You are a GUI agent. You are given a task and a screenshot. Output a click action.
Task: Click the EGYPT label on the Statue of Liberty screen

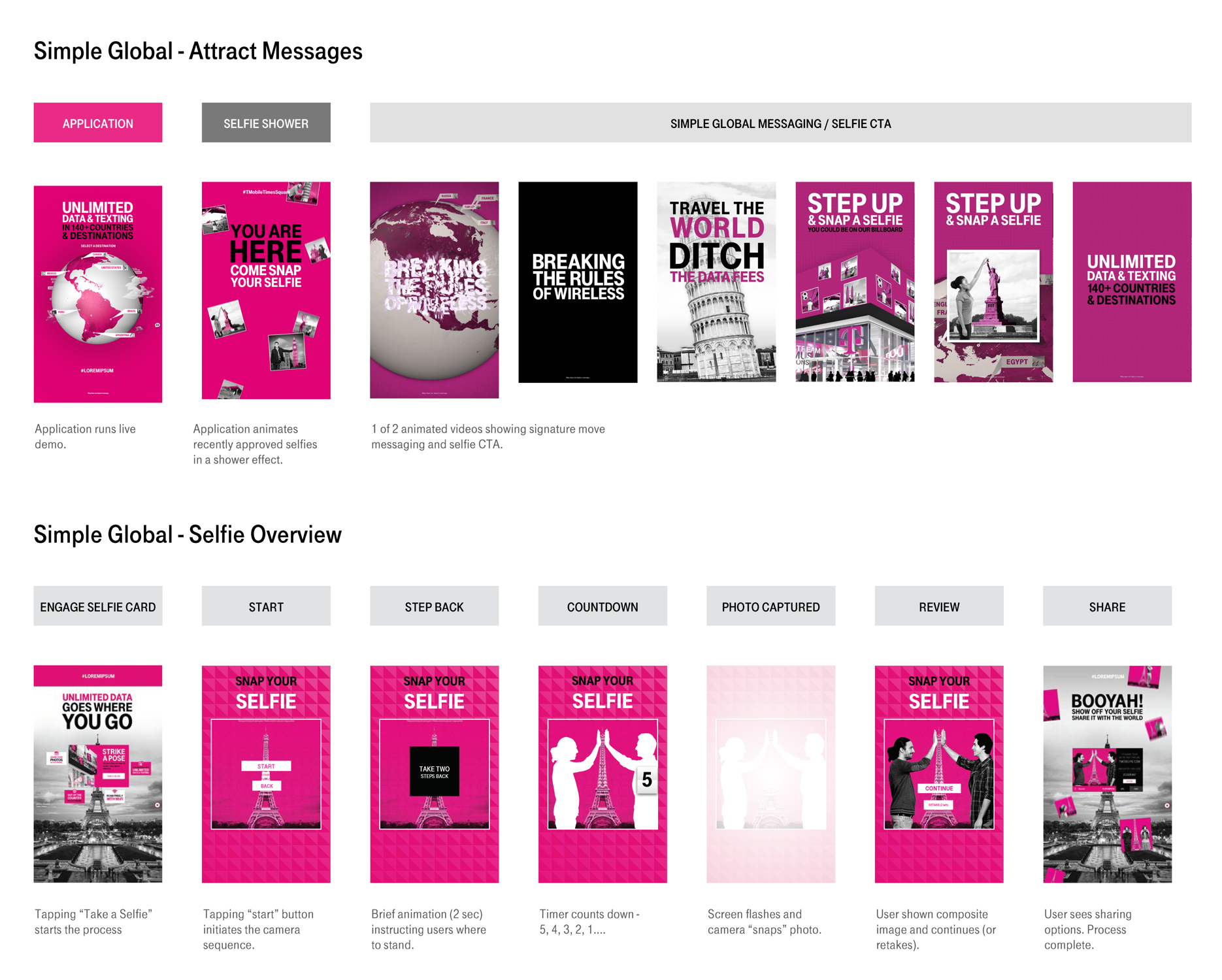pos(1017,362)
